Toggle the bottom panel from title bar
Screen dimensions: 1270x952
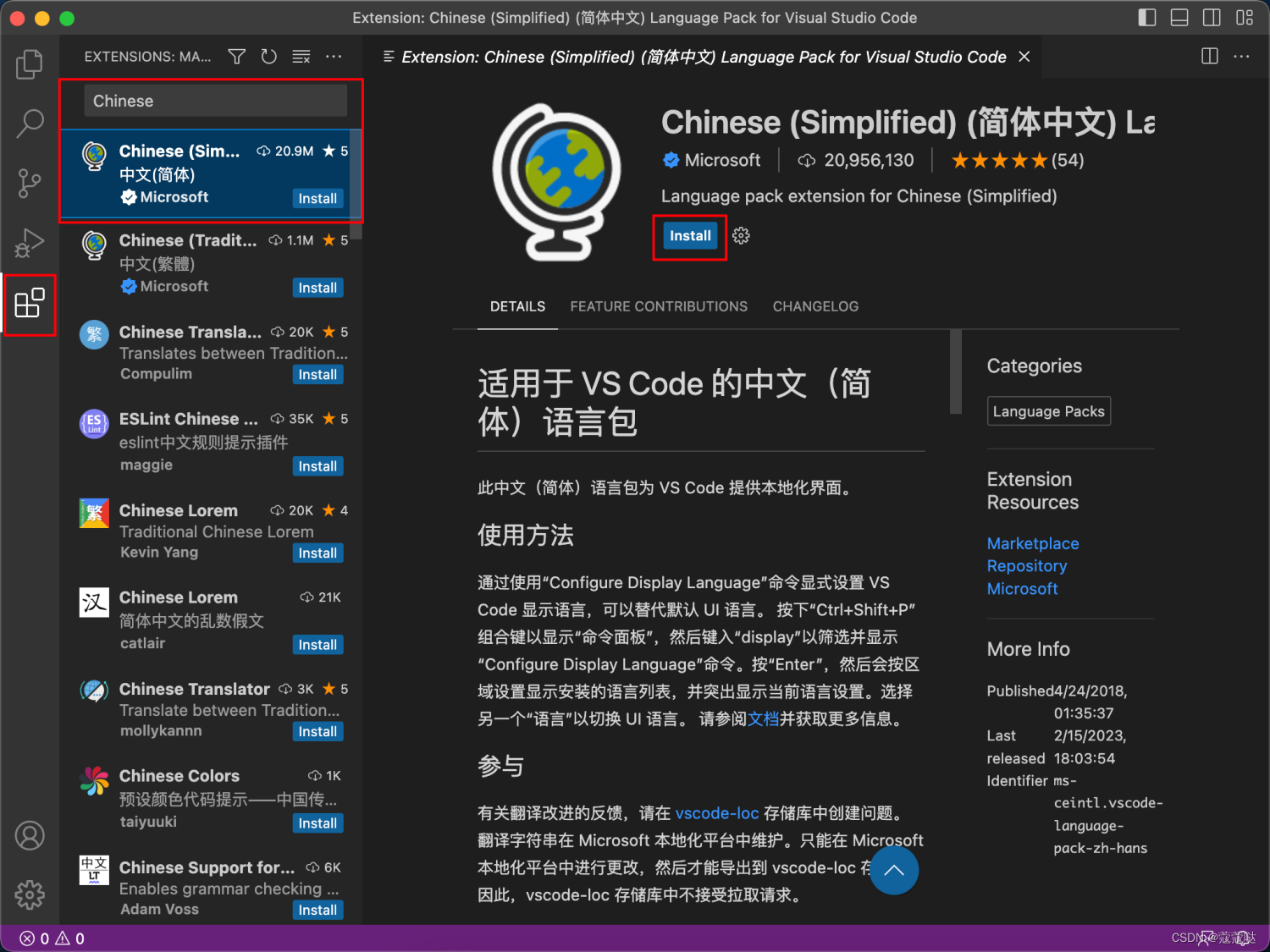click(1179, 18)
